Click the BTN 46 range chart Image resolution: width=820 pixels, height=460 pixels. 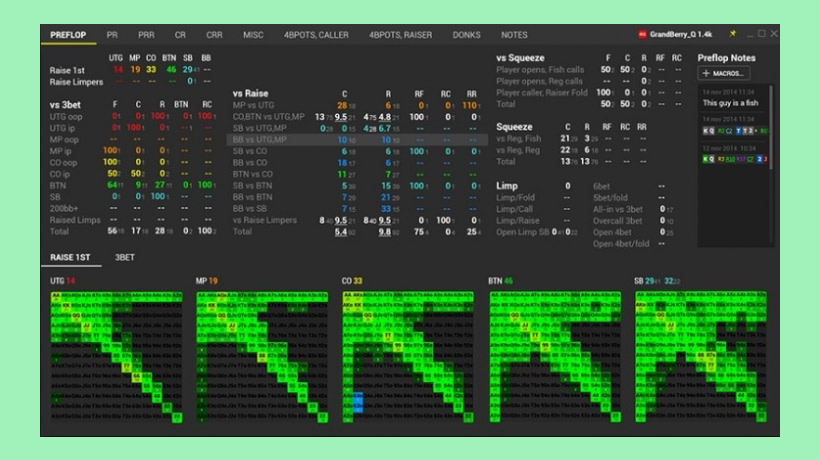point(555,357)
